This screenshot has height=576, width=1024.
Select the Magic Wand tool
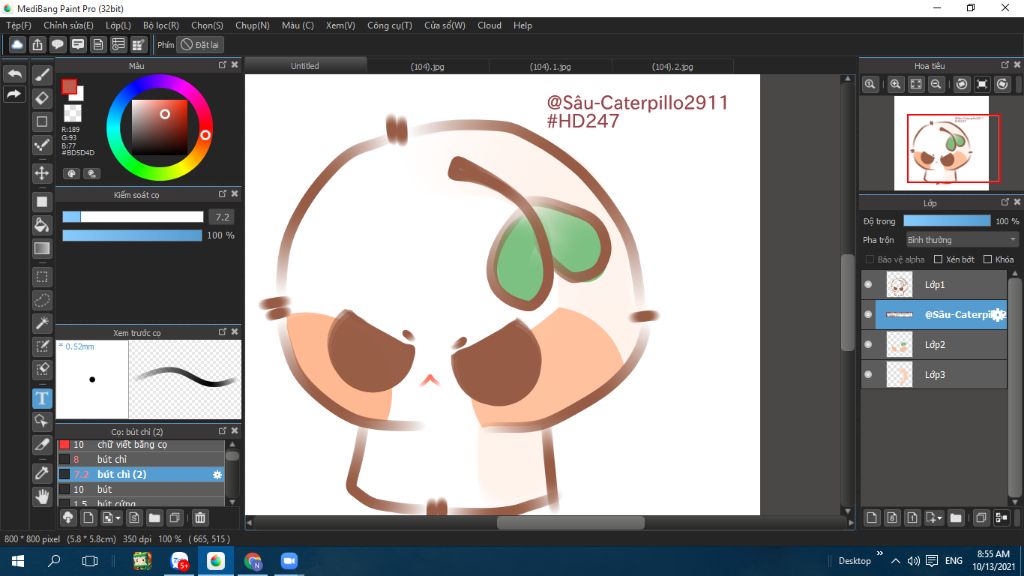point(42,323)
